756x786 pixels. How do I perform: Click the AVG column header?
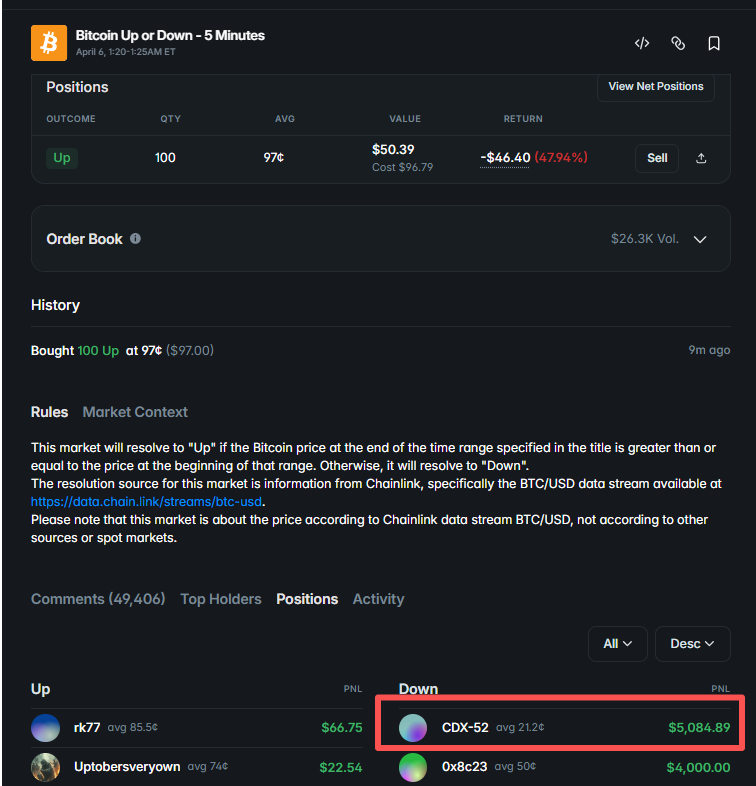(285, 119)
